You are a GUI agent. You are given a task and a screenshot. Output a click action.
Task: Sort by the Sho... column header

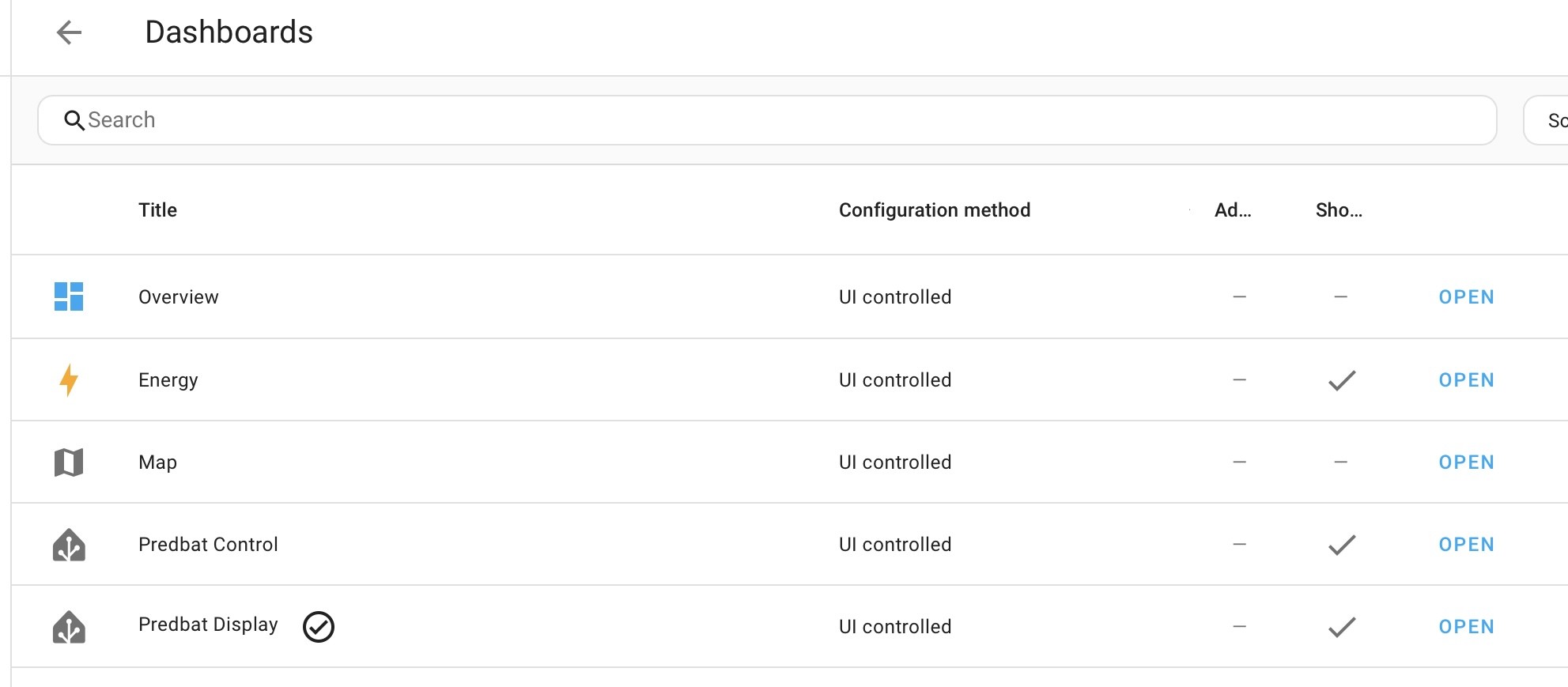click(1339, 210)
